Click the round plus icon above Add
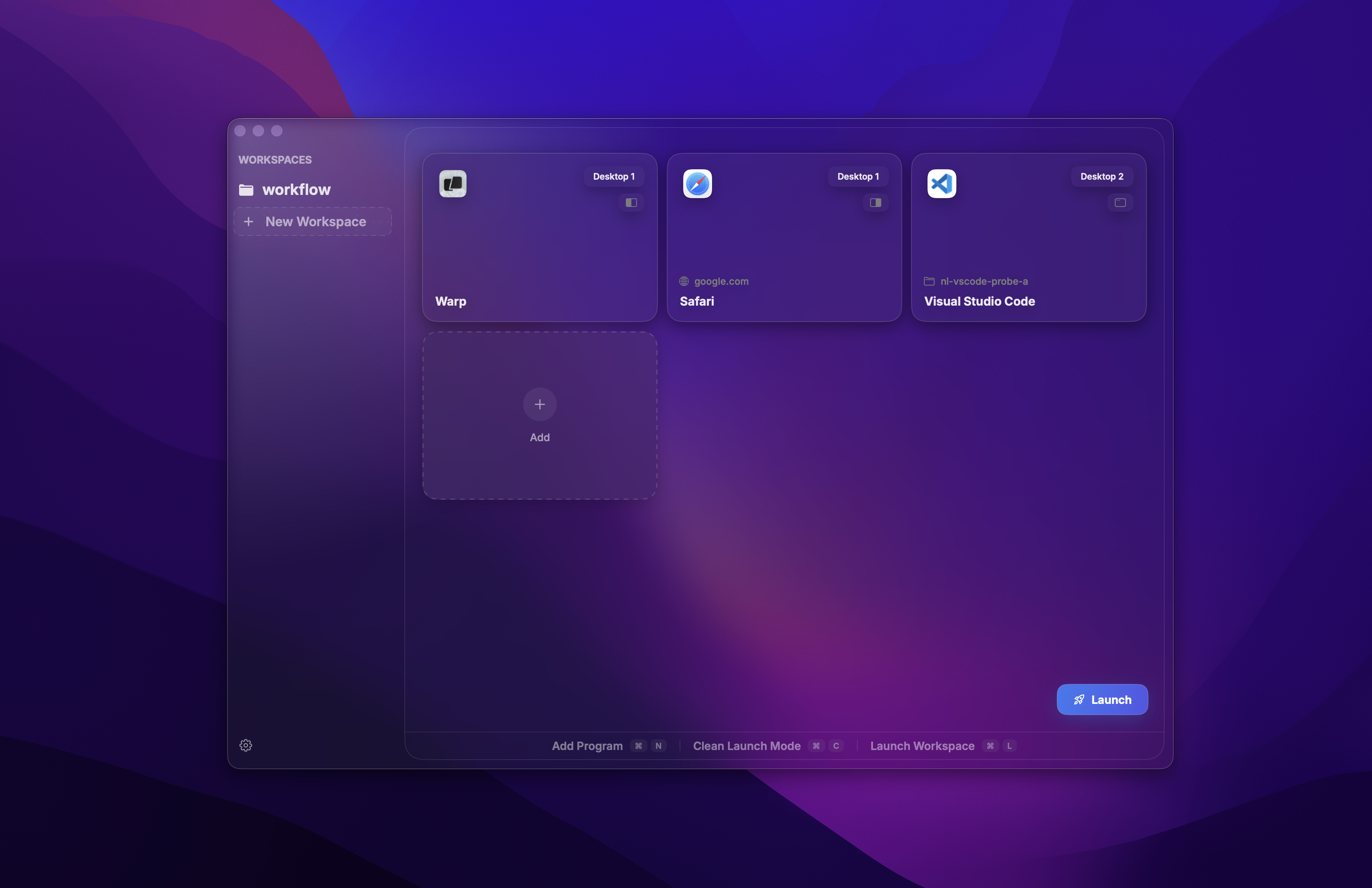The width and height of the screenshot is (1372, 888). click(540, 405)
